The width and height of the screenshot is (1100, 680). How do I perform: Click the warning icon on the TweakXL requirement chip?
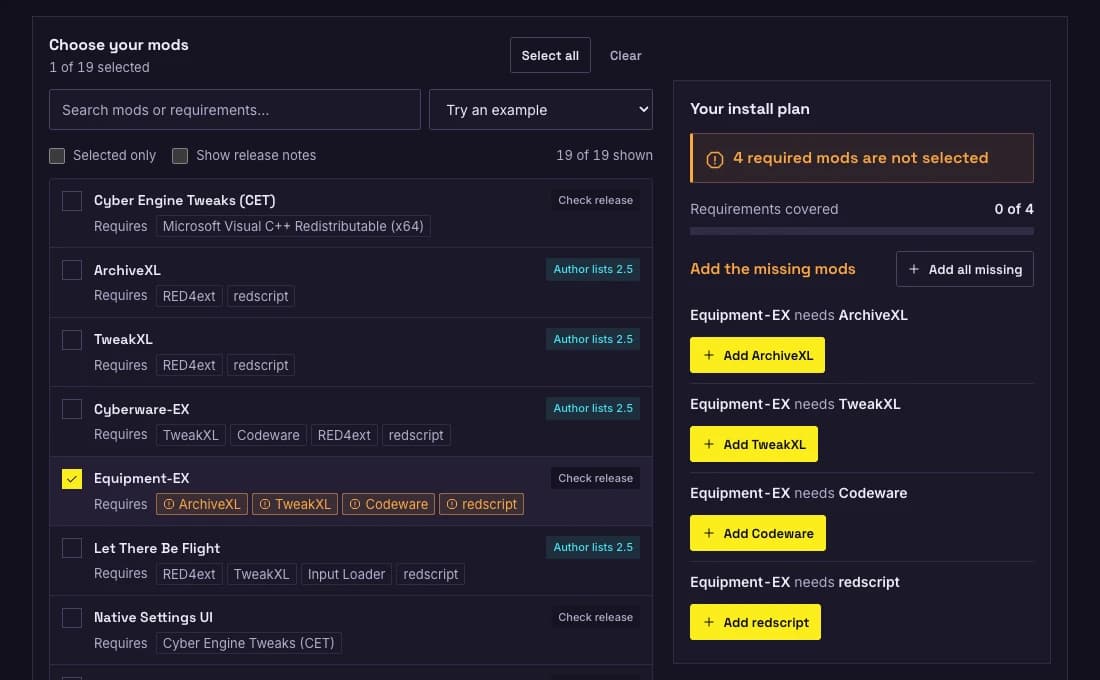point(265,504)
